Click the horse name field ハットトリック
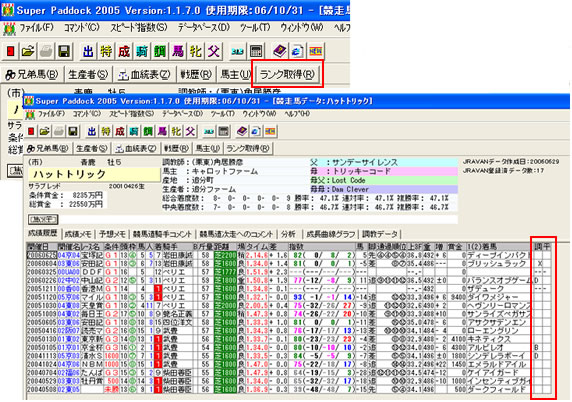Image resolution: width=572 pixels, height=402 pixels. 94,174
